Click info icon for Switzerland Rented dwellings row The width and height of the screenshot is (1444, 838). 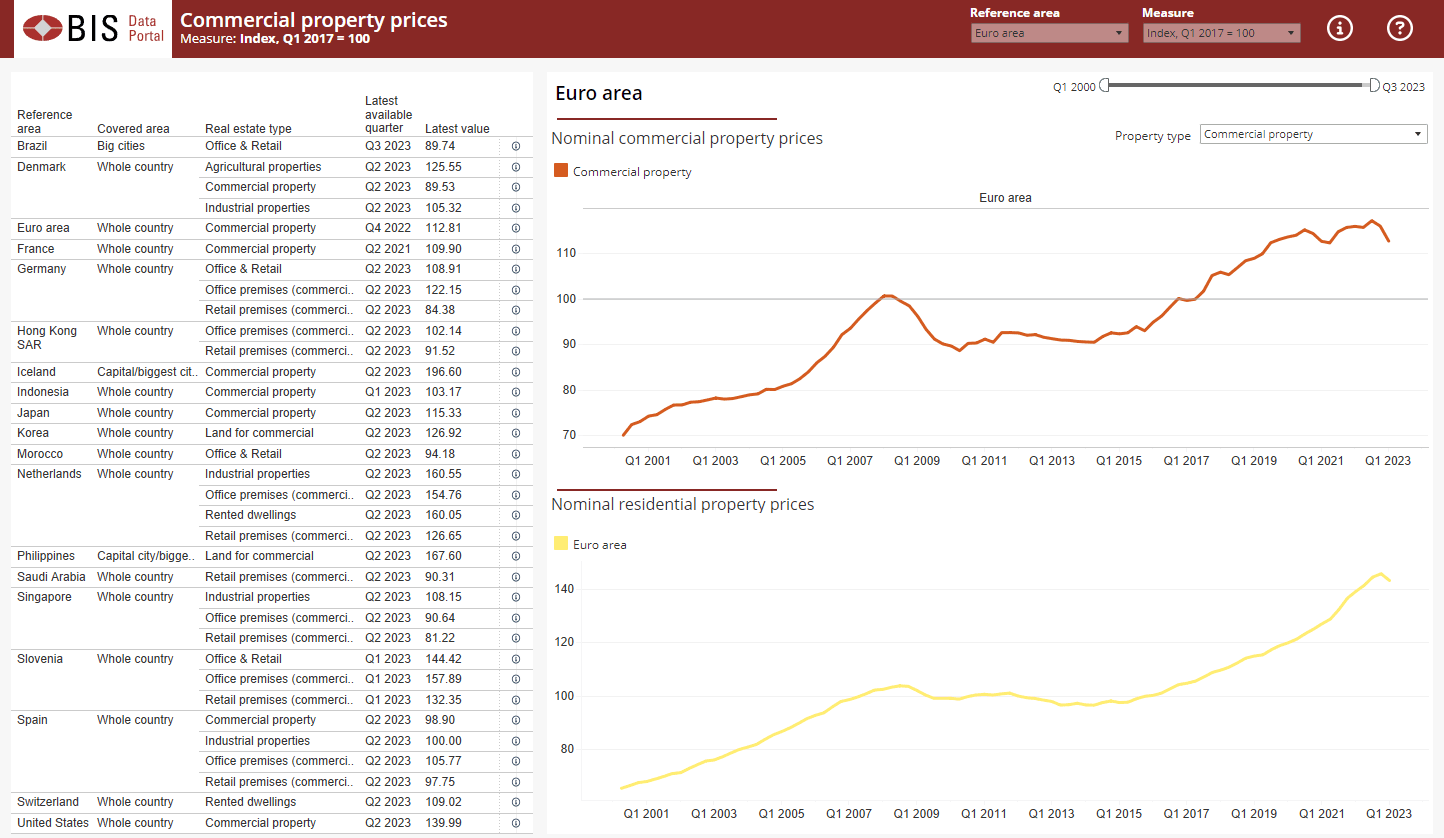516,802
